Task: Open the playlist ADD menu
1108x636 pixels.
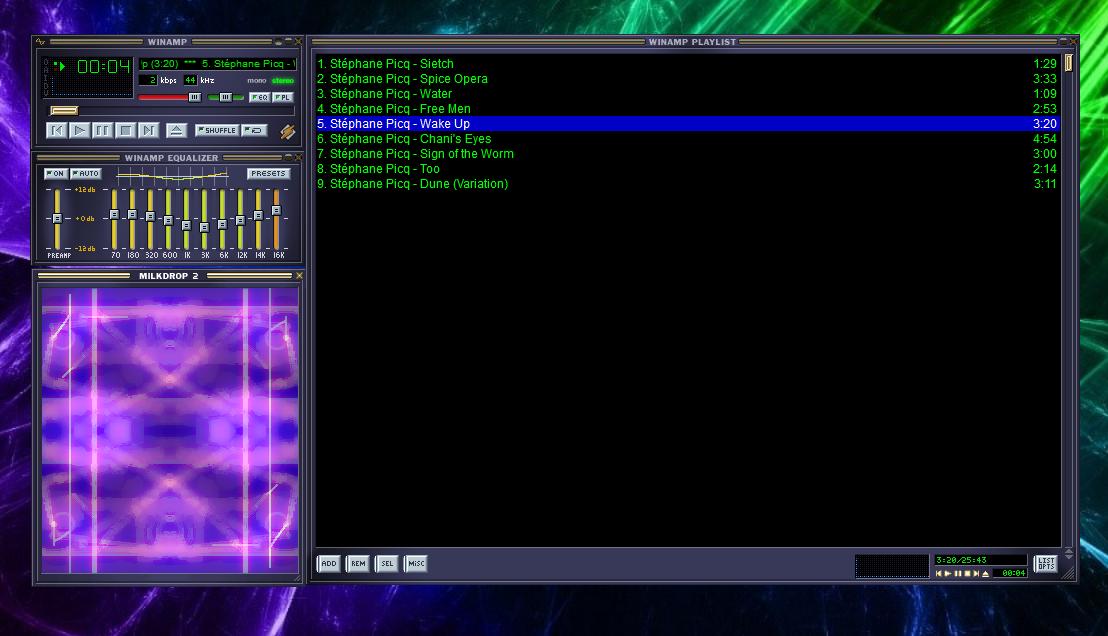Action: (329, 563)
